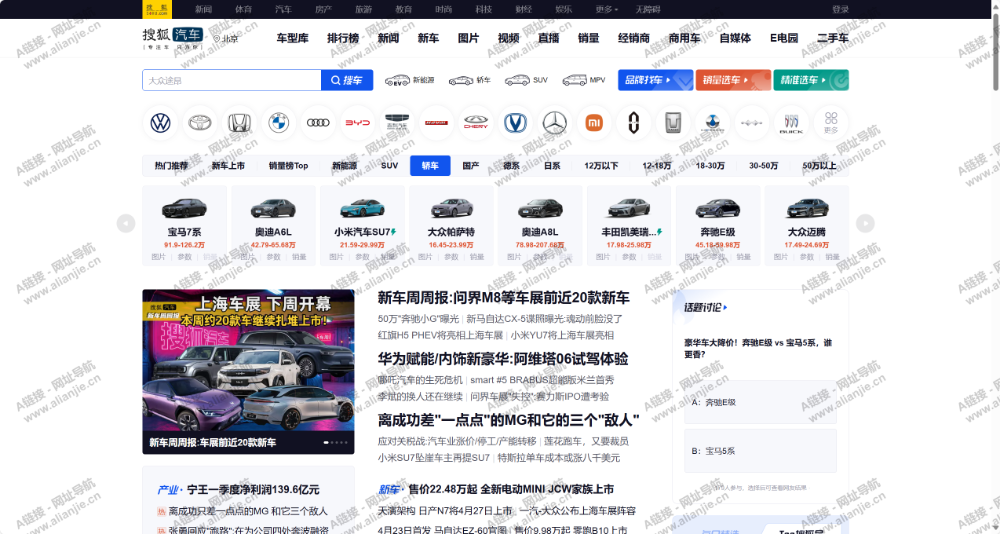
Task: Click the 销量选车 orange button
Action: coord(733,80)
